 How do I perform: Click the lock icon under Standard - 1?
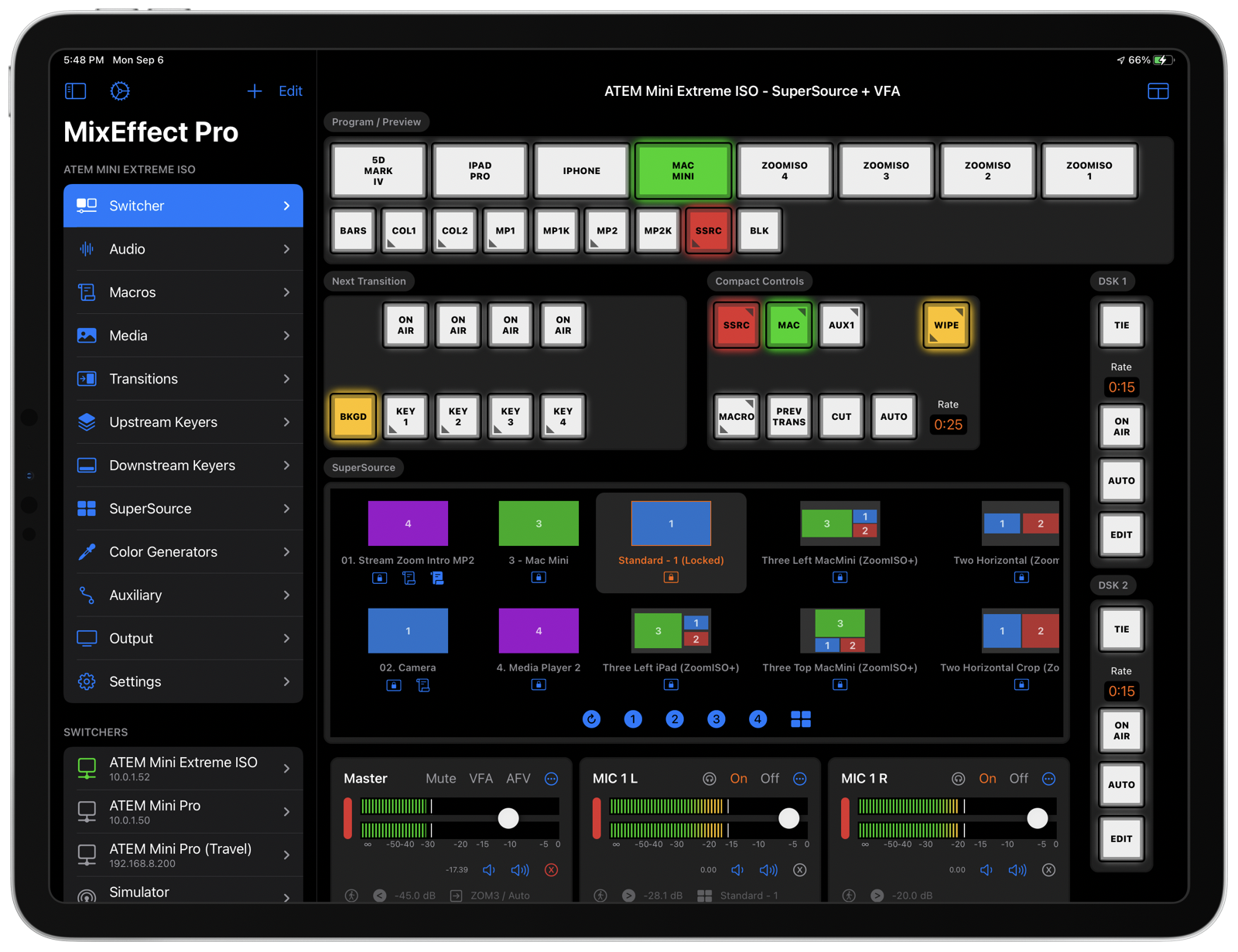pos(671,577)
